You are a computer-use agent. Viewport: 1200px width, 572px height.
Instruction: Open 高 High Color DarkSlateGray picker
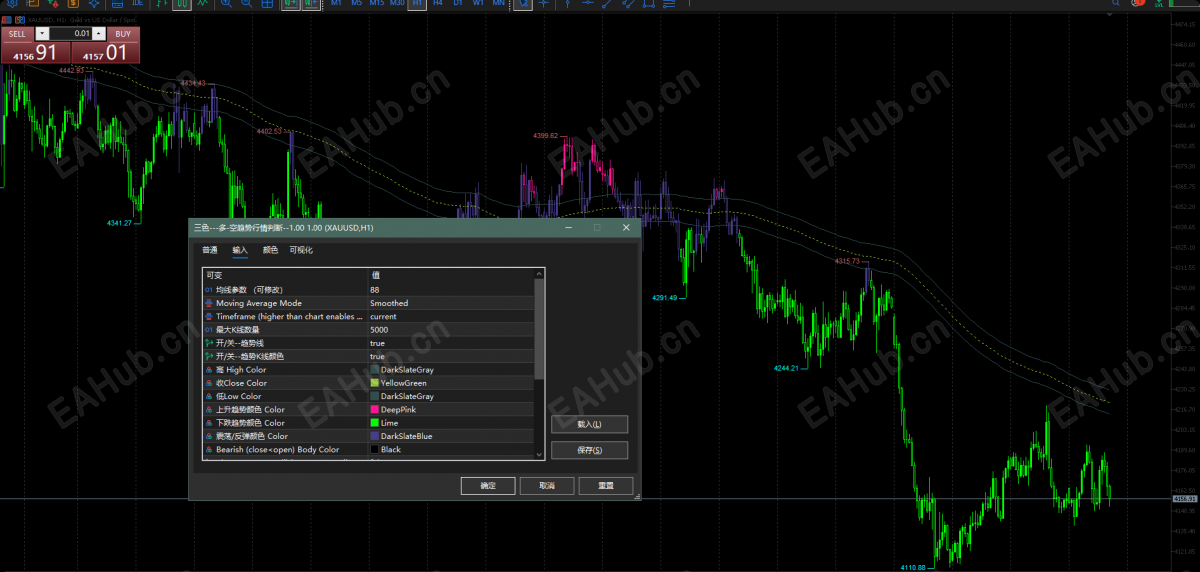coord(451,370)
